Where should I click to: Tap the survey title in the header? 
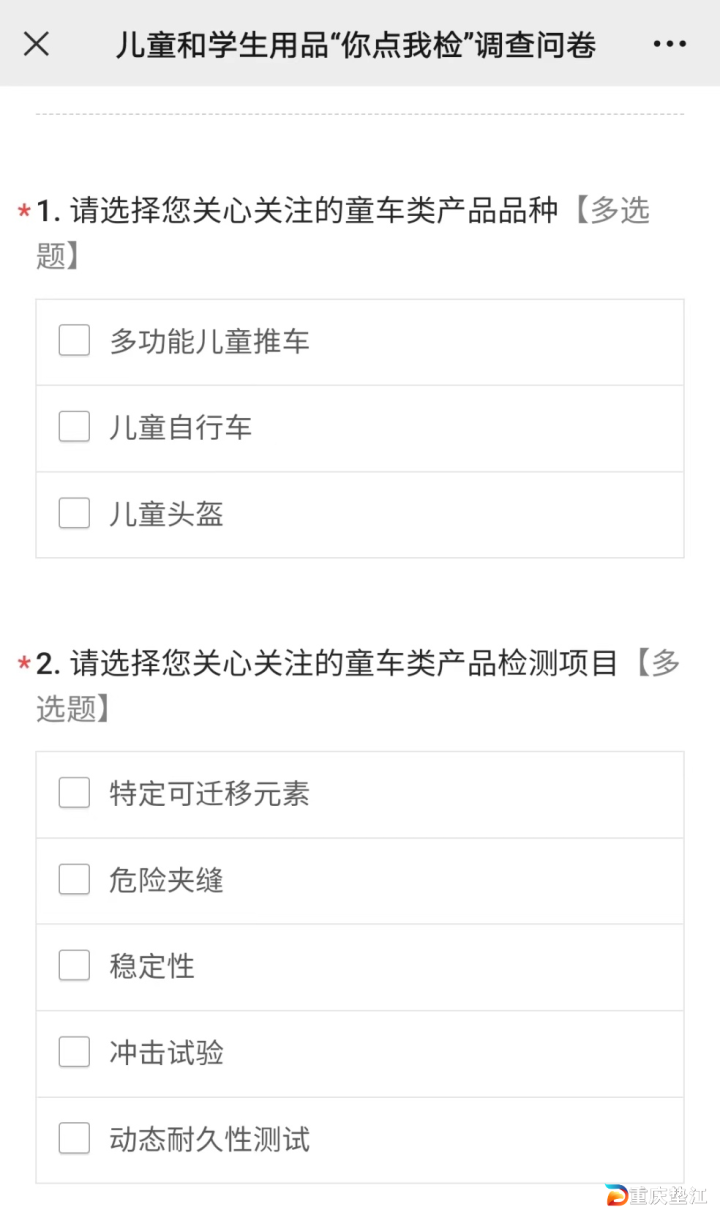[355, 45]
